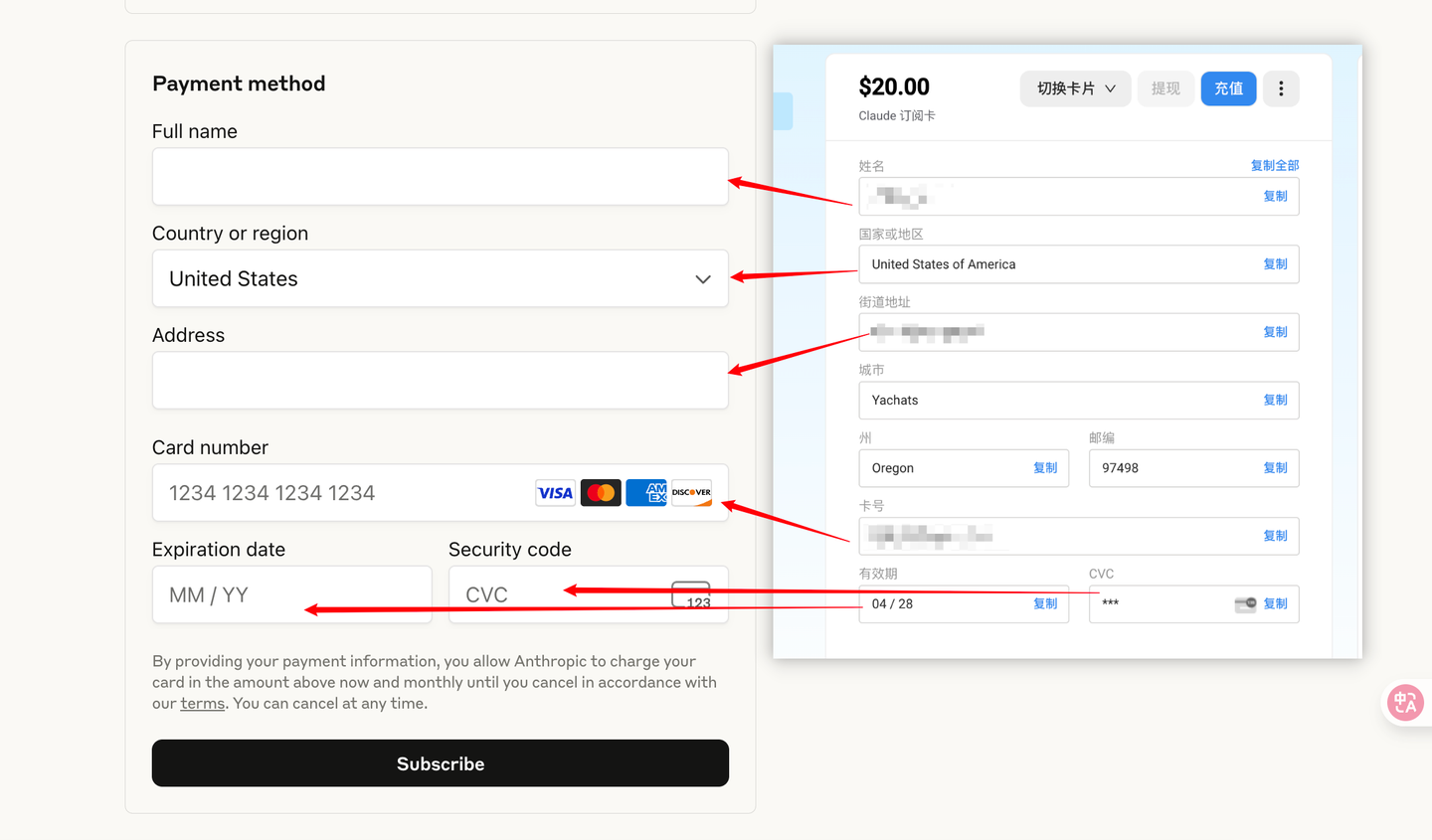1432x840 pixels.
Task: Copy the card number with 复制
Action: pyautogui.click(x=1275, y=536)
